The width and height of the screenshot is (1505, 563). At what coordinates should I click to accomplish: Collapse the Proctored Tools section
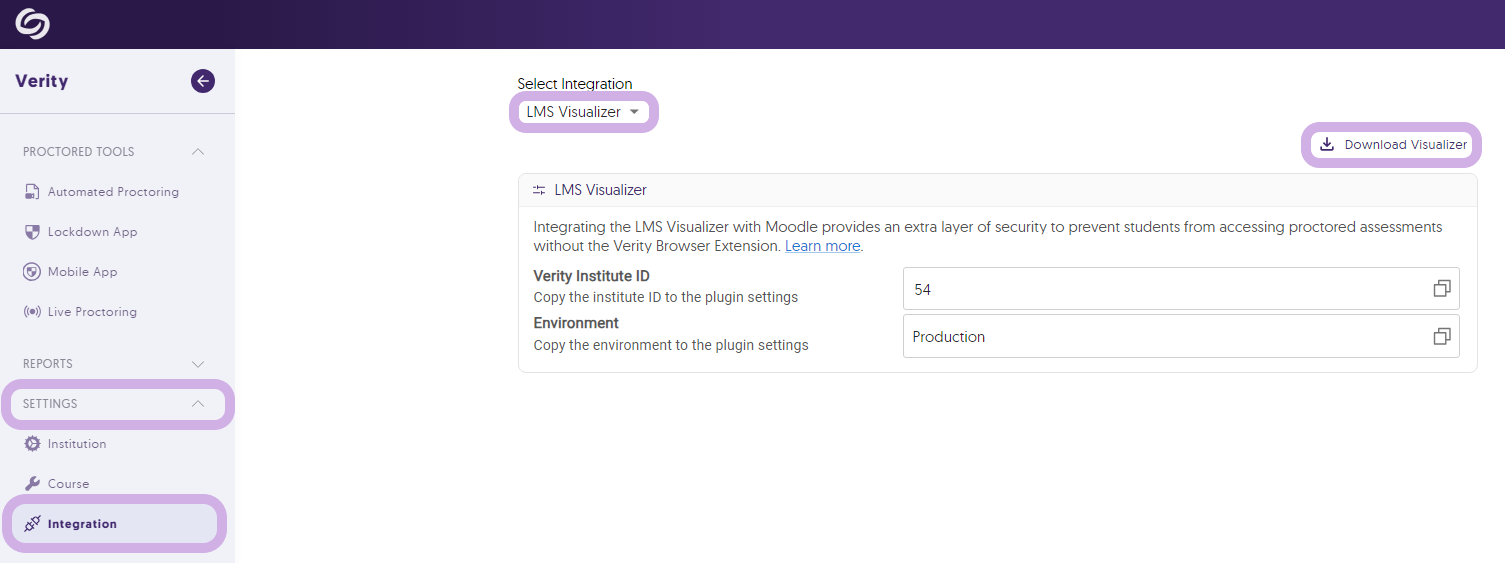[198, 152]
